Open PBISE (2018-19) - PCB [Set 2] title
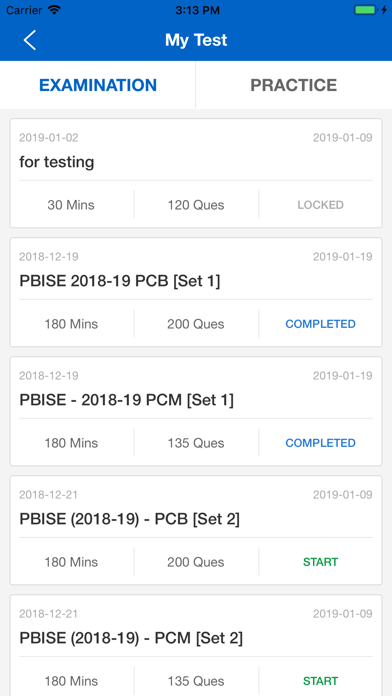 (x=130, y=519)
